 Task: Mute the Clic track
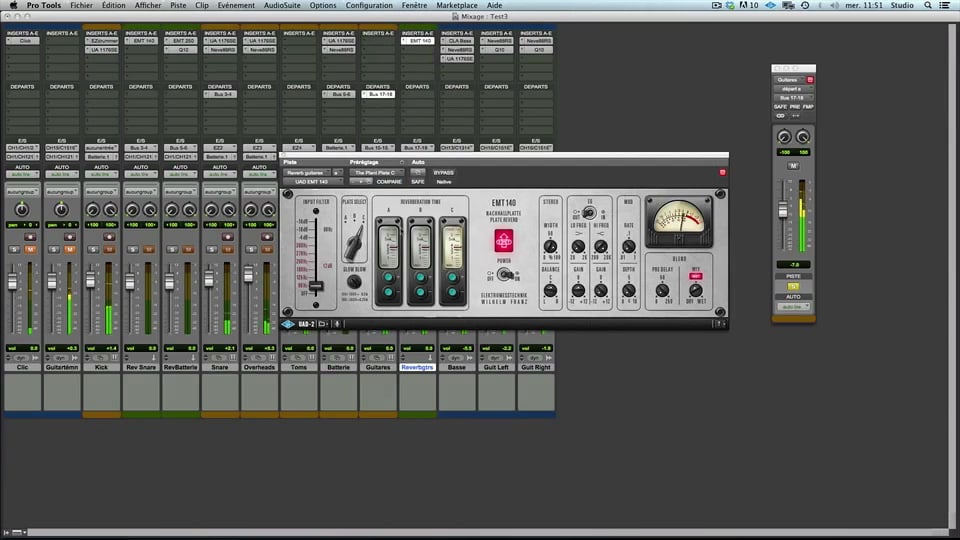coord(30,249)
